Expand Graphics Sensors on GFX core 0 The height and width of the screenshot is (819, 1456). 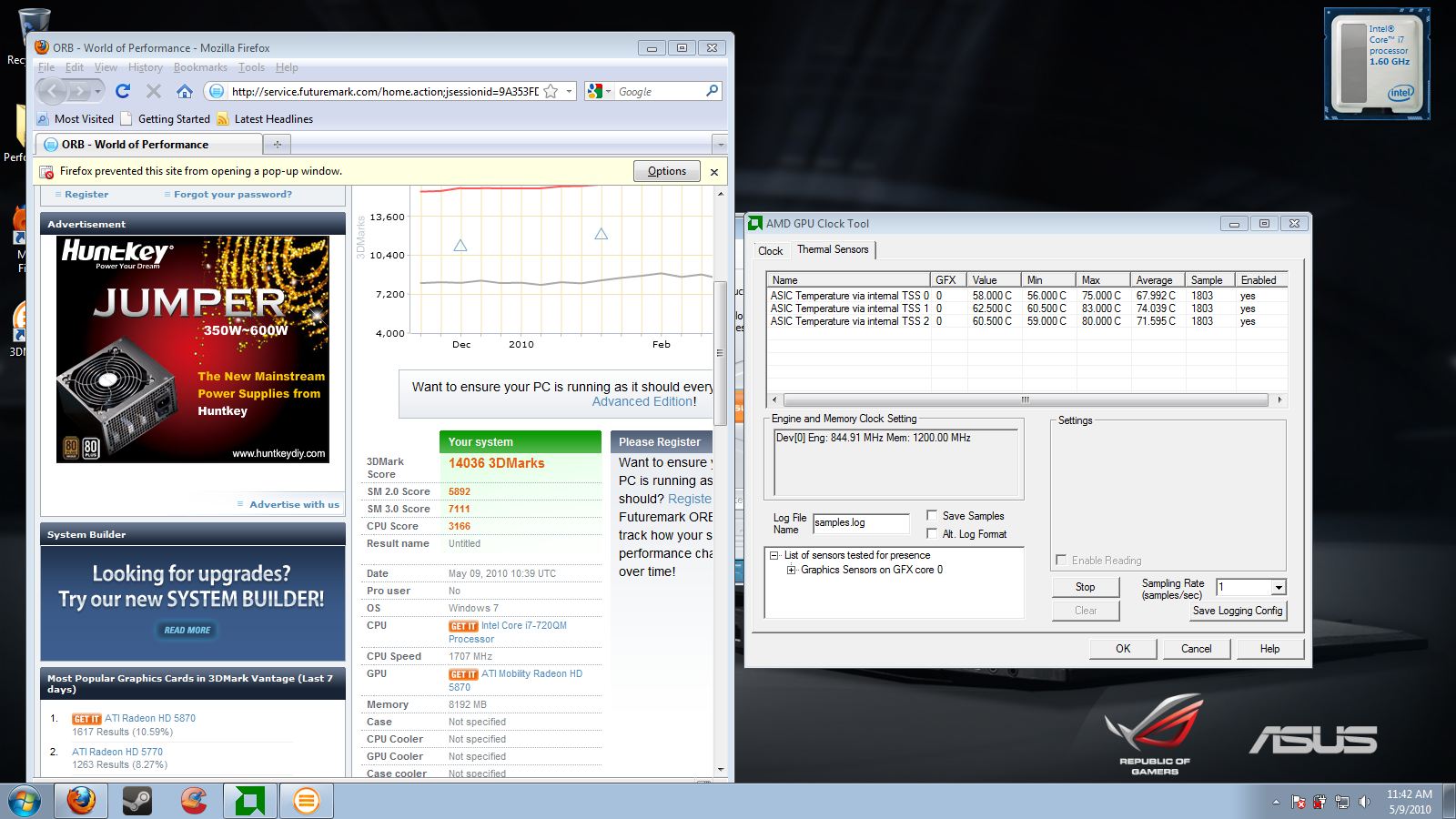pyautogui.click(x=792, y=570)
